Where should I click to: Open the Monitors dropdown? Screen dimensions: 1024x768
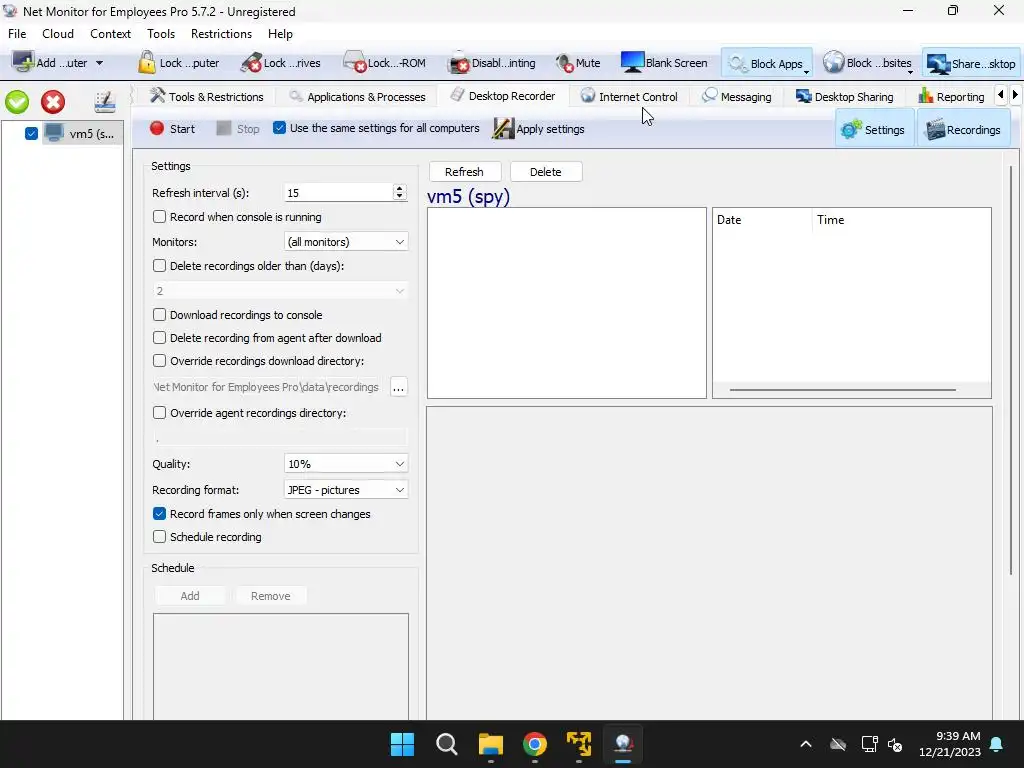[x=346, y=242]
